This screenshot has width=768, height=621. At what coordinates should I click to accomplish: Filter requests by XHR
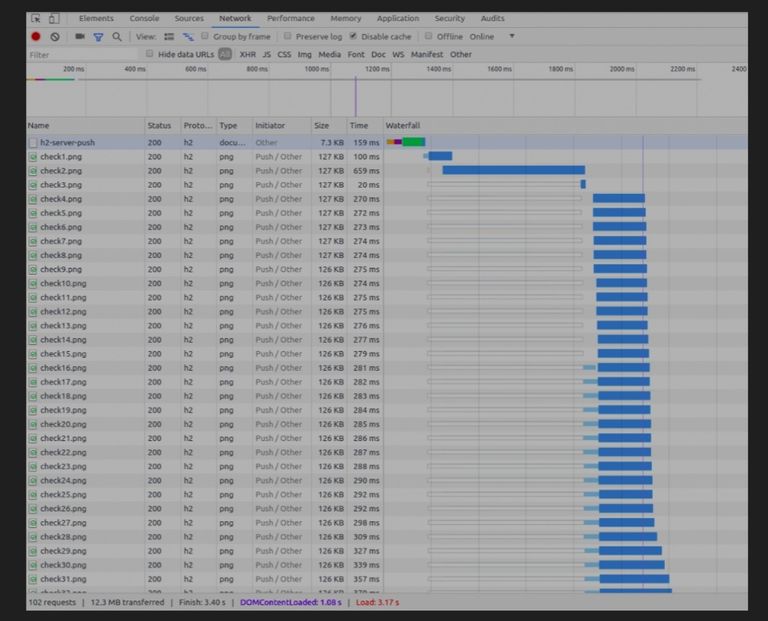click(248, 55)
